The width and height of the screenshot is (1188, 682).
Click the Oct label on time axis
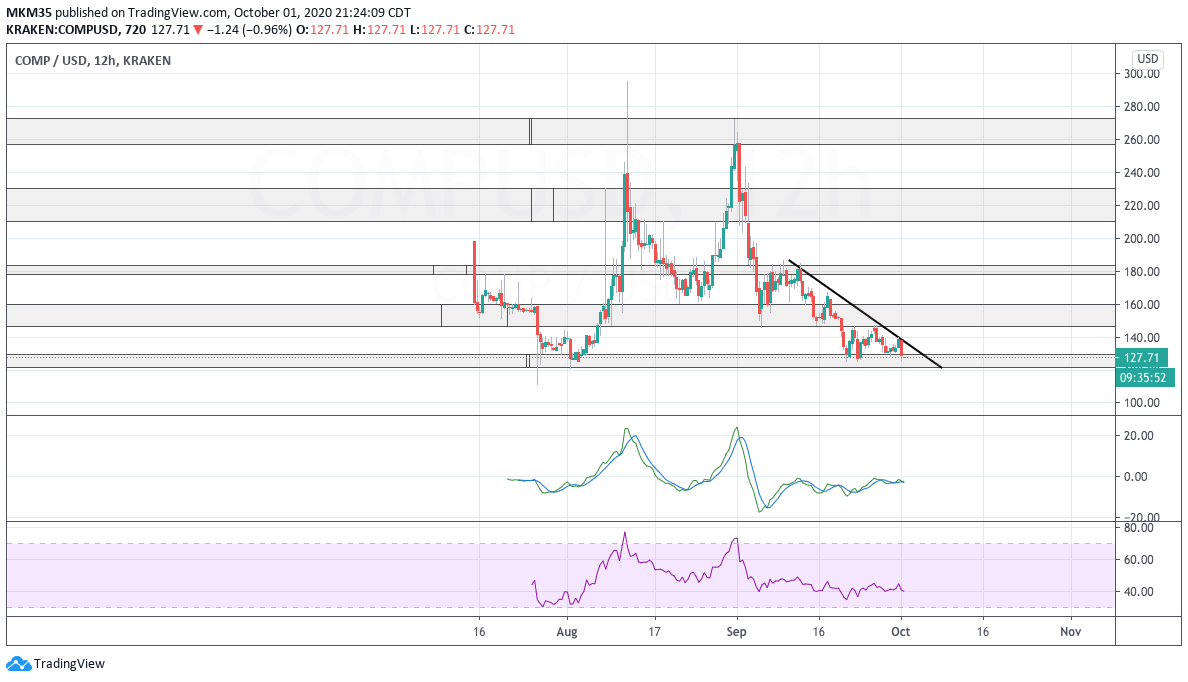[x=901, y=632]
